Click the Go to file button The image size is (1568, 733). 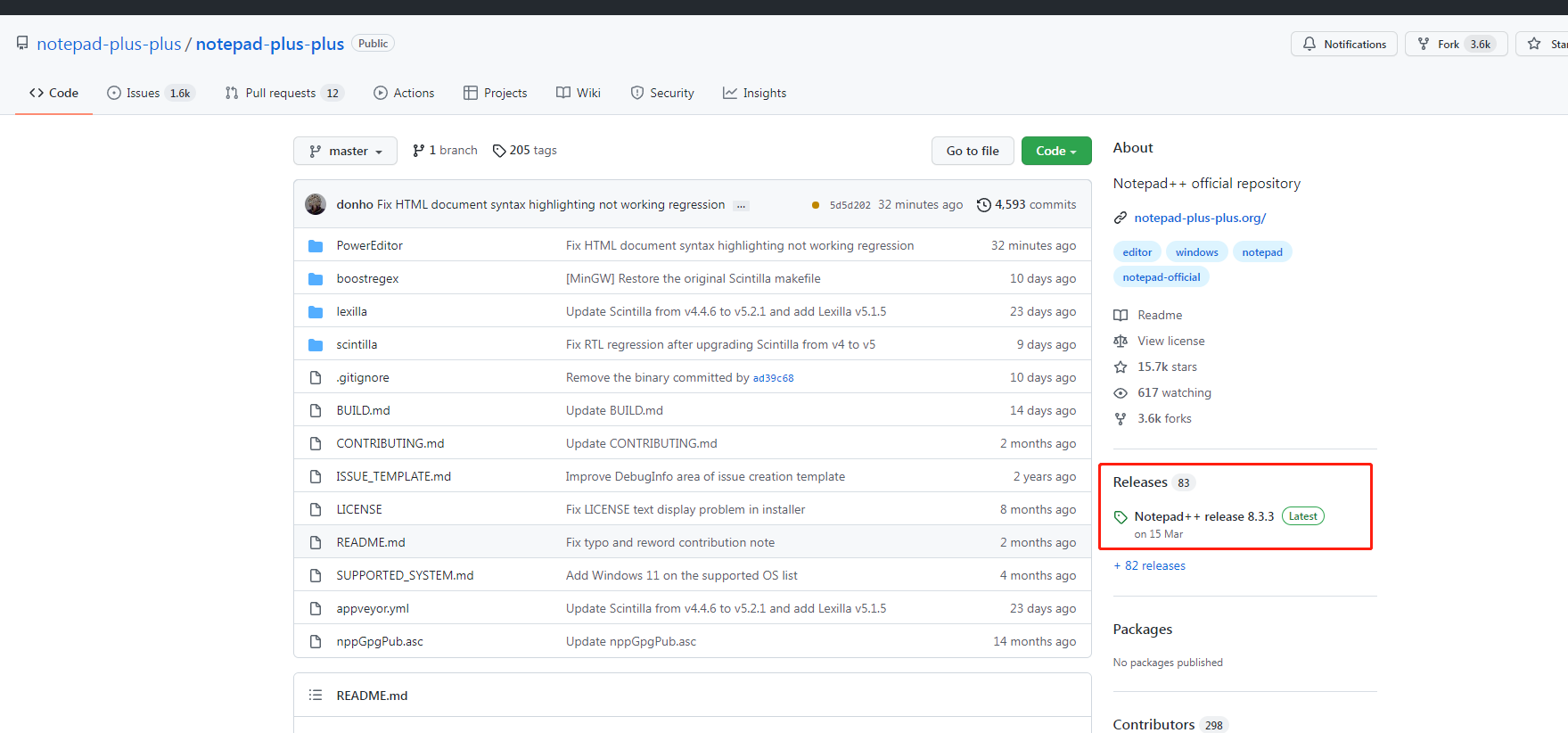coord(973,151)
